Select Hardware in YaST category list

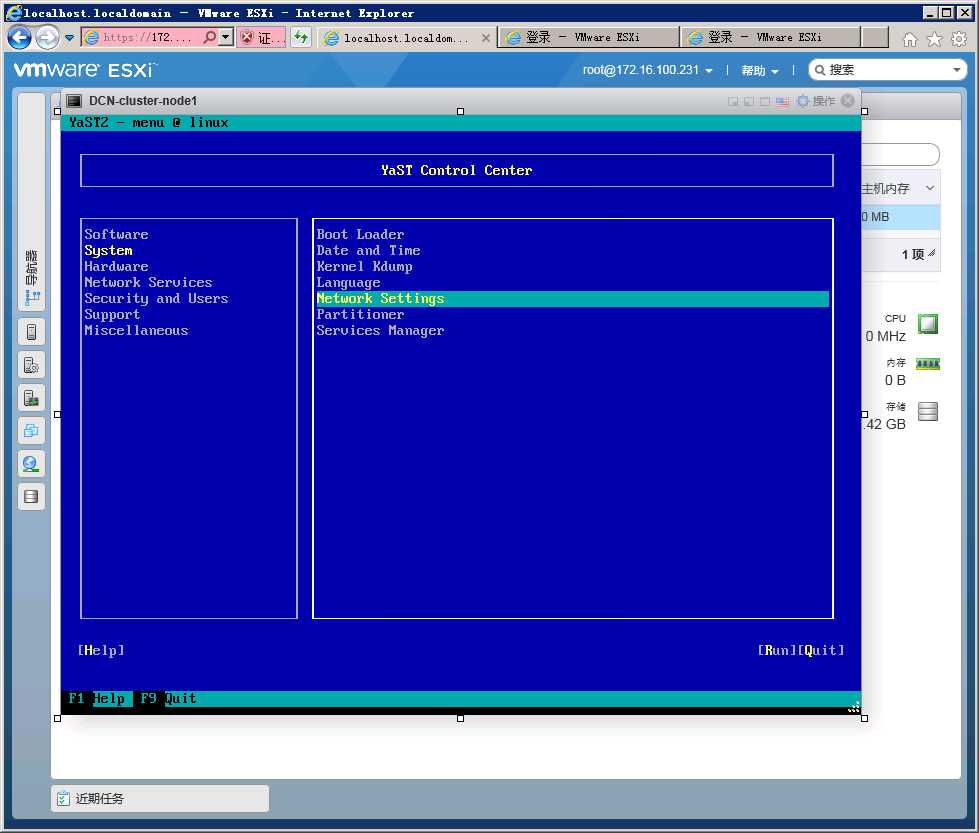[x=116, y=267]
